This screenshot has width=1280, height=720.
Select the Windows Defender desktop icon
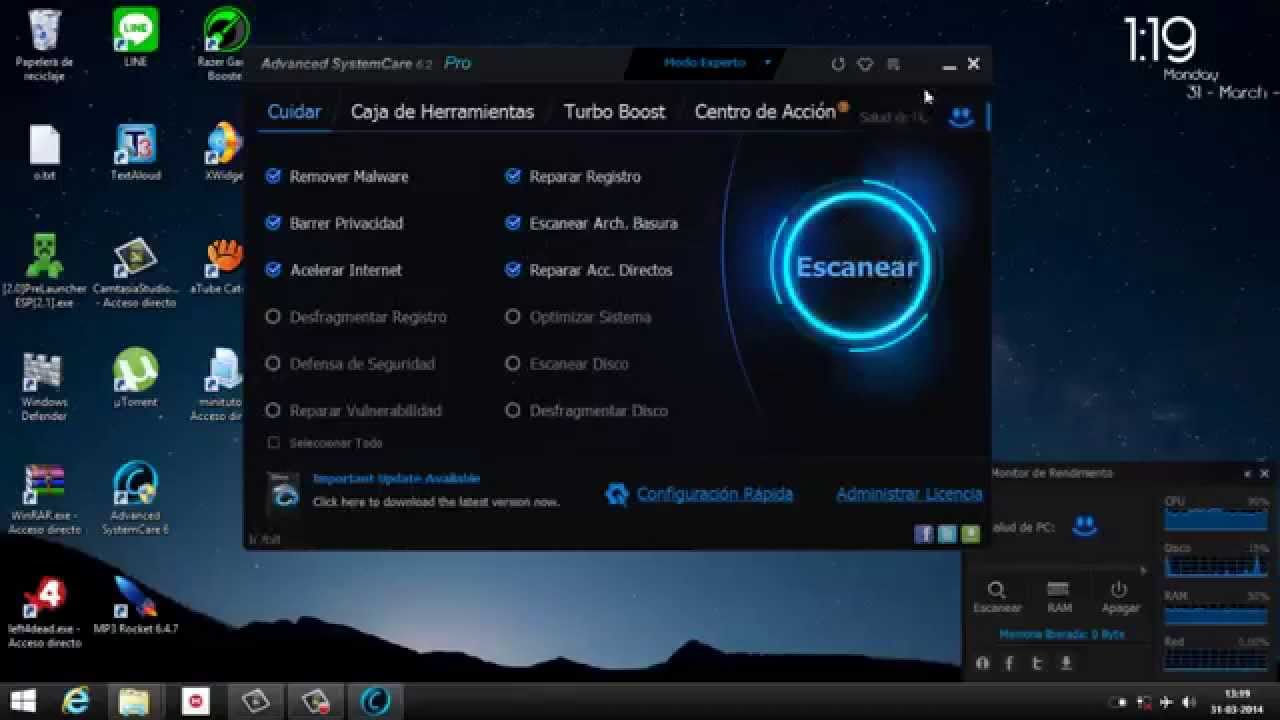click(x=44, y=385)
